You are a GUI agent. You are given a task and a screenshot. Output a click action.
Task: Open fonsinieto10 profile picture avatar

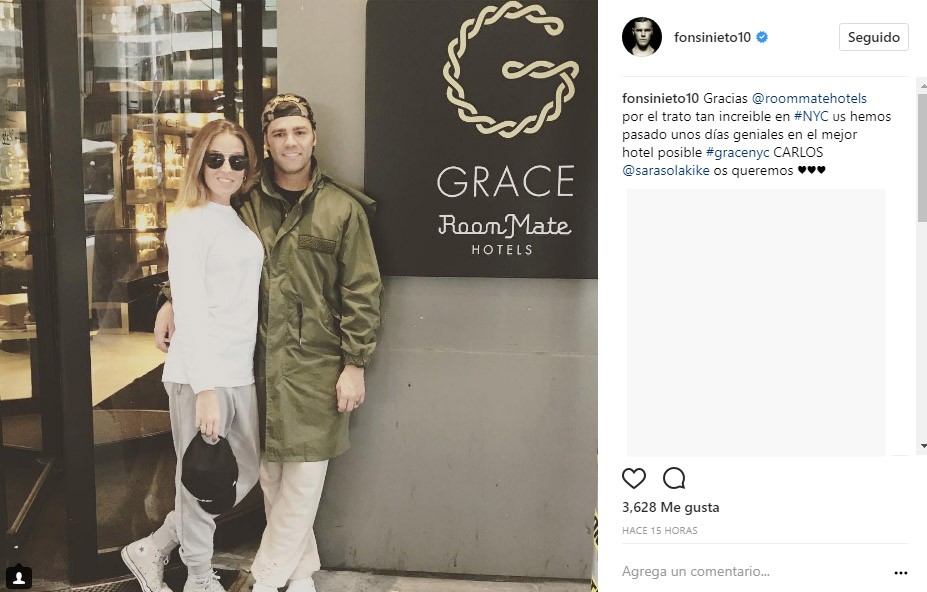[641, 37]
